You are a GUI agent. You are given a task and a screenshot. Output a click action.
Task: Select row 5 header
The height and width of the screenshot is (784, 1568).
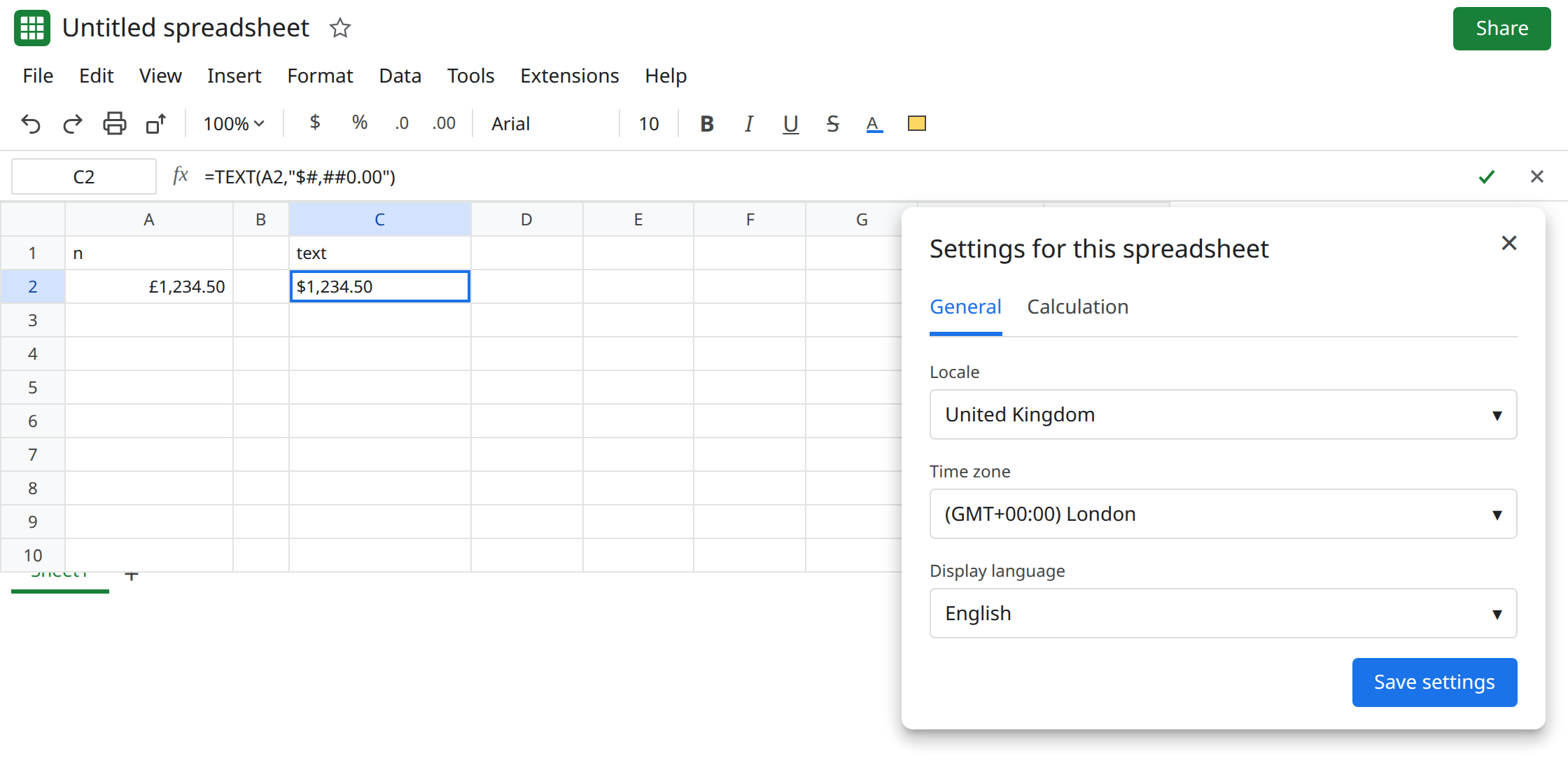click(33, 387)
